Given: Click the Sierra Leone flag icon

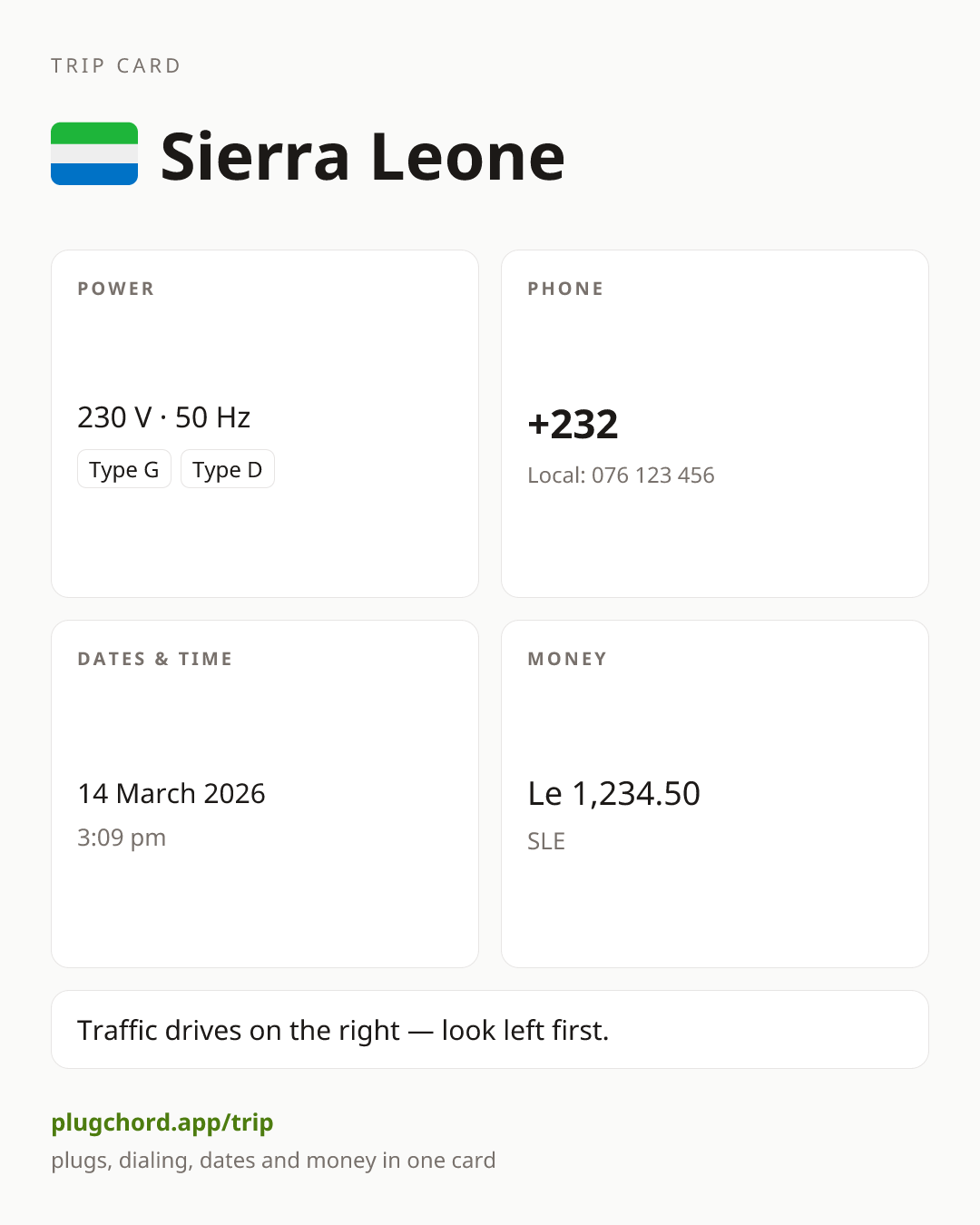Looking at the screenshot, I should tap(94, 153).
